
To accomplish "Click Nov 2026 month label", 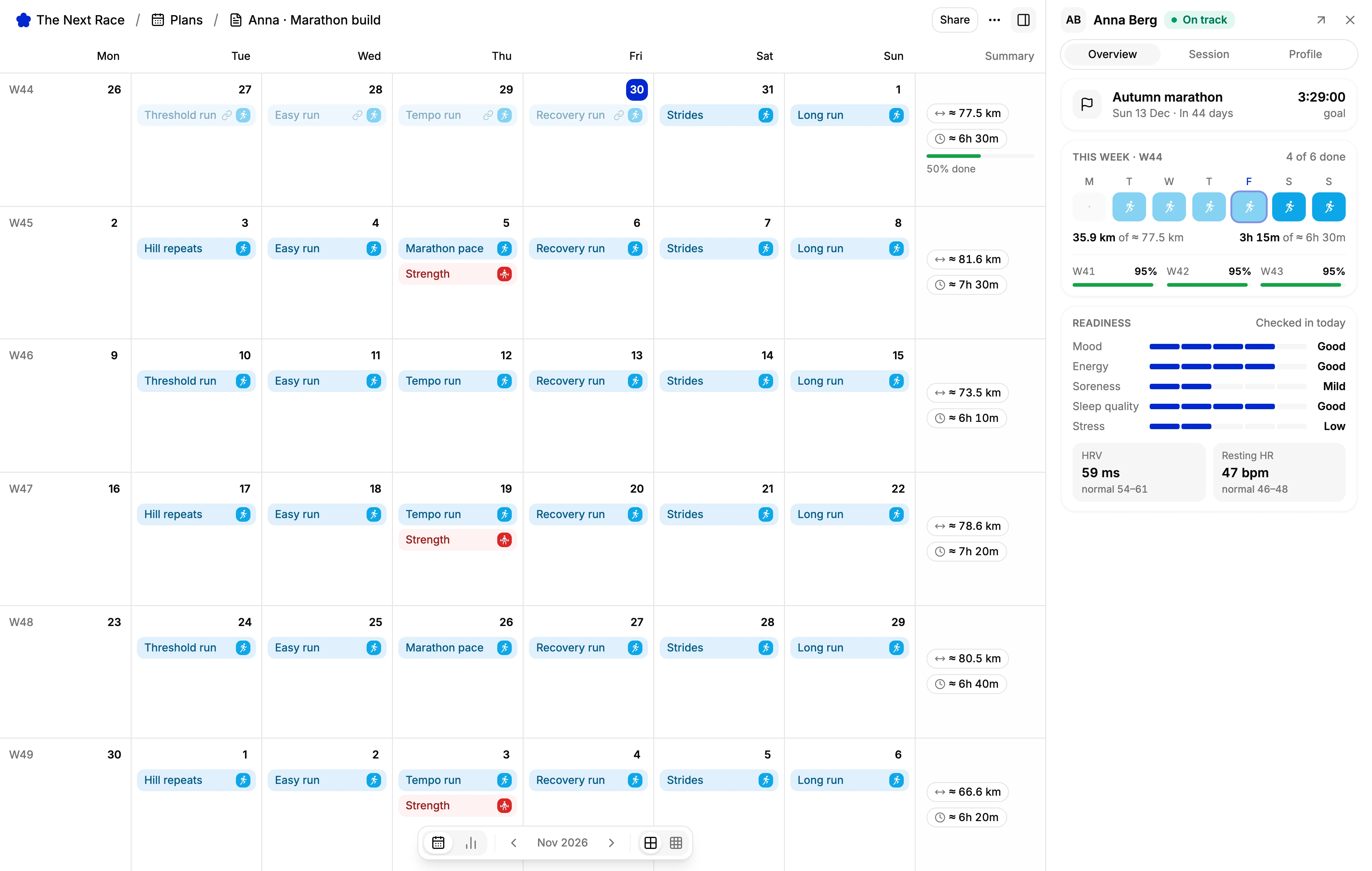I will (562, 843).
